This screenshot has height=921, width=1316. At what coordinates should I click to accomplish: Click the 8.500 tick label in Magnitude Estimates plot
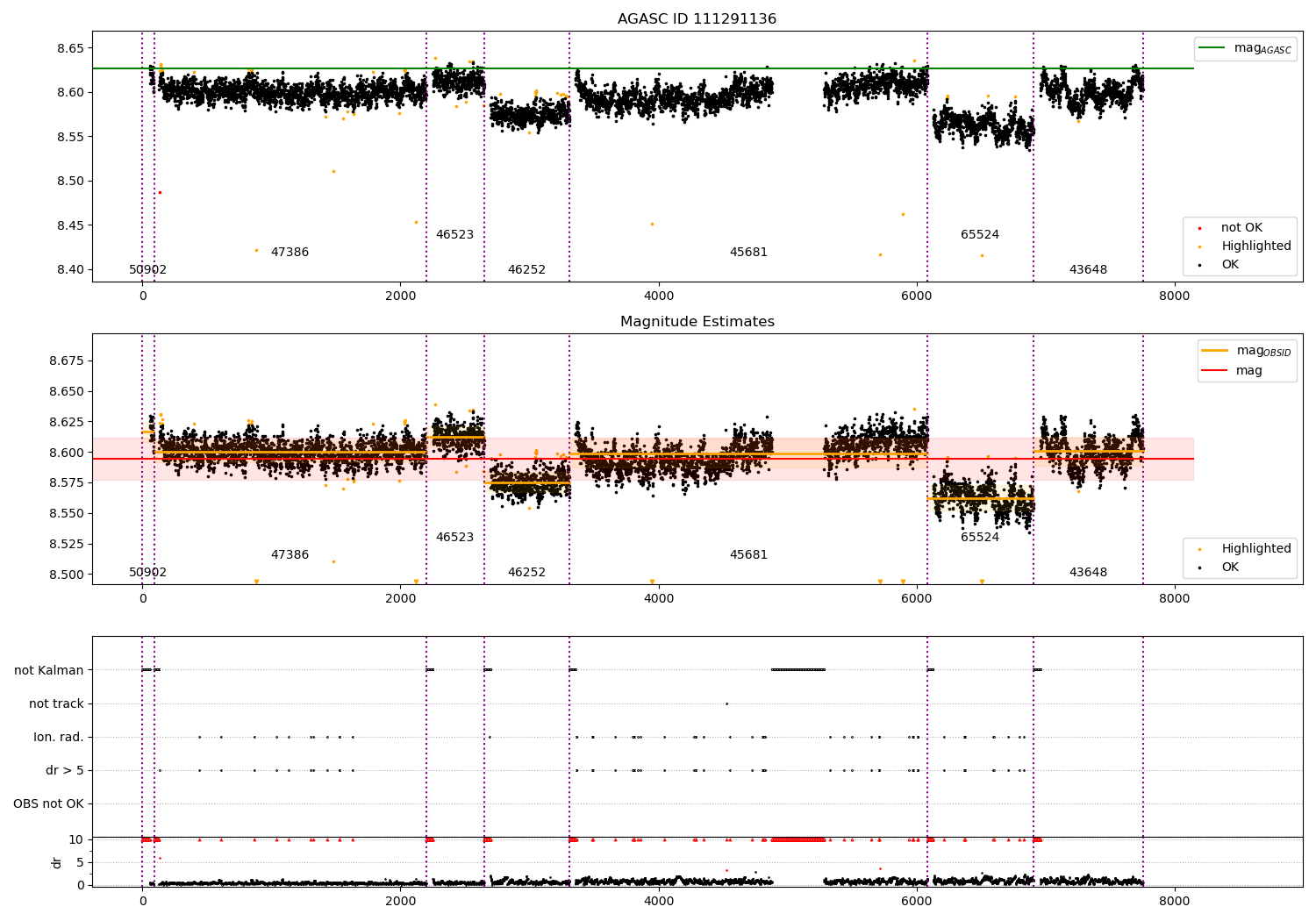pyautogui.click(x=67, y=575)
